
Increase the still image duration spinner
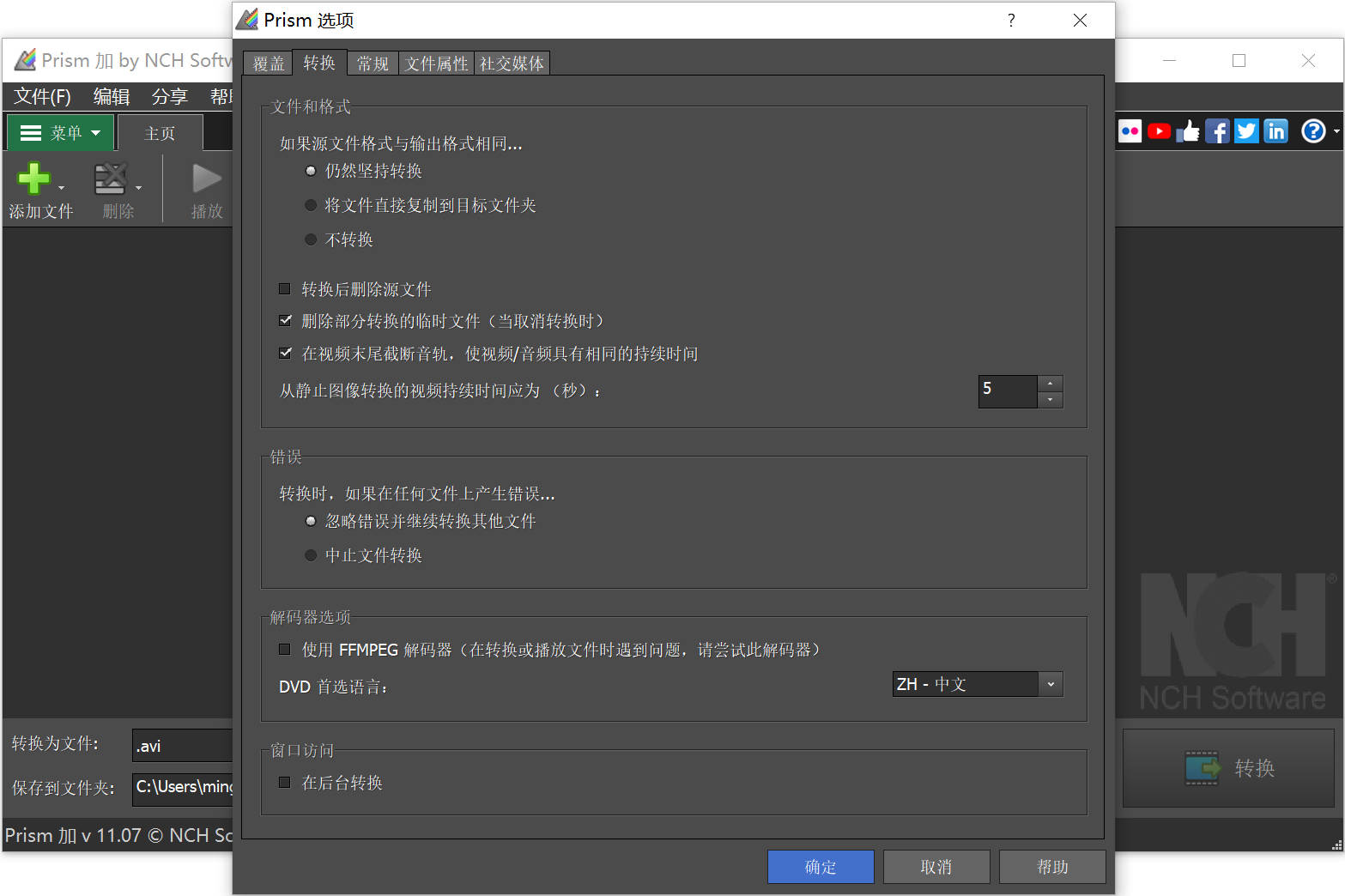click(1051, 384)
